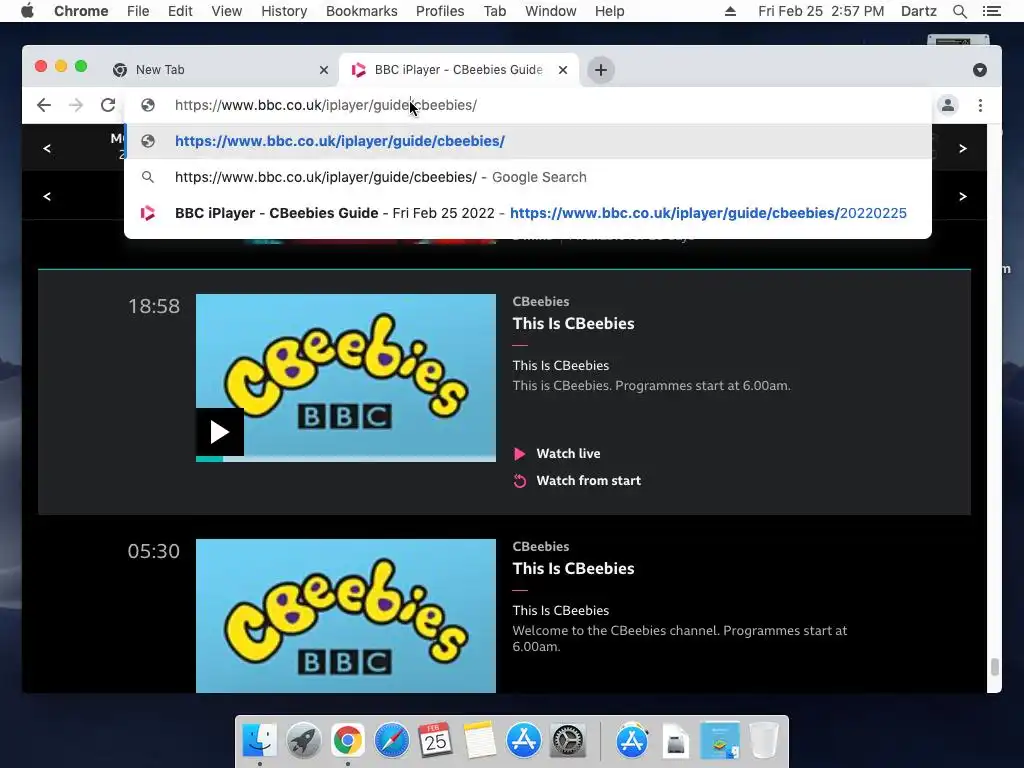Image resolution: width=1024 pixels, height=768 pixels.
Task: Click the 05:30 time label
Action: (x=153, y=551)
